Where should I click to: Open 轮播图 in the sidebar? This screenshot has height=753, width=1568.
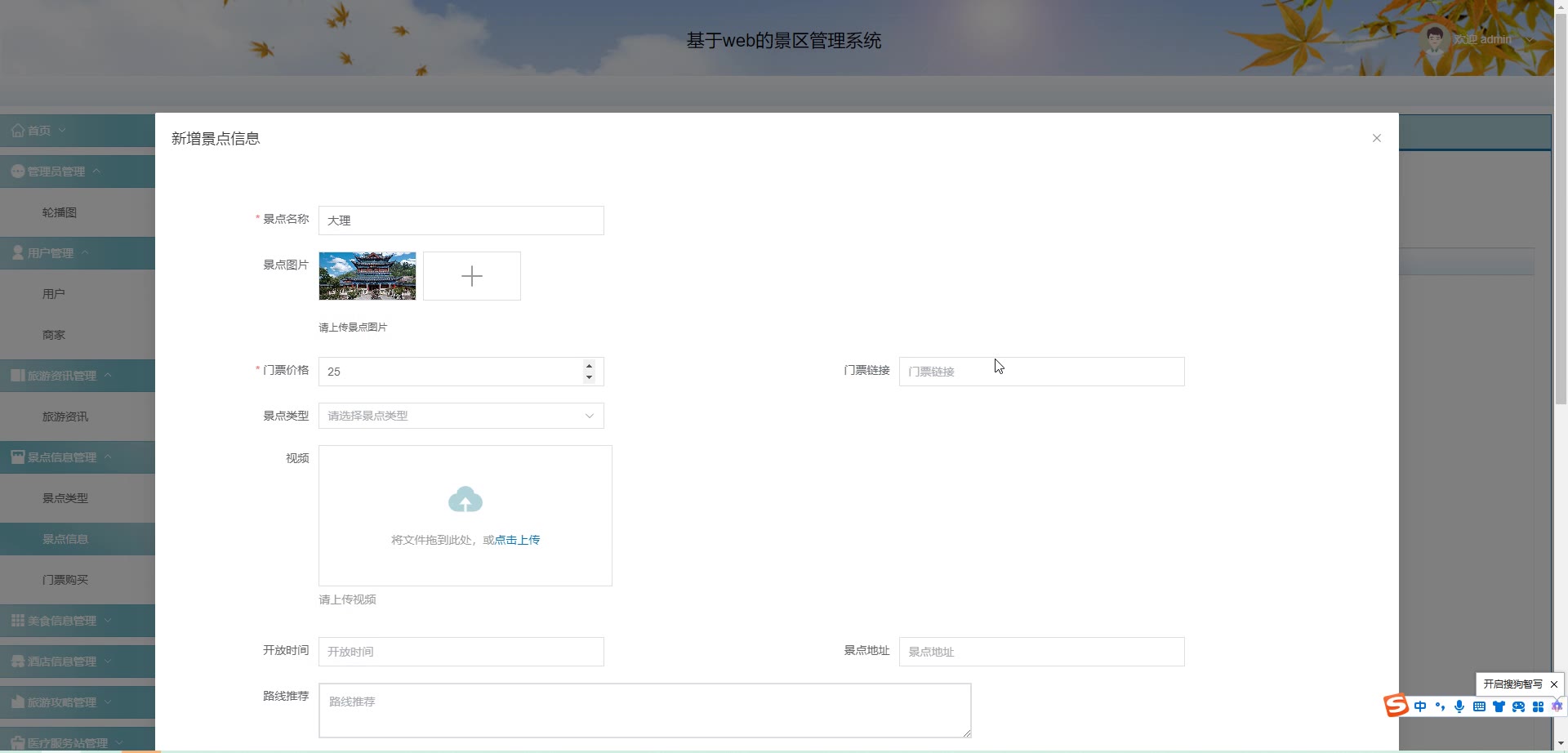(x=78, y=212)
